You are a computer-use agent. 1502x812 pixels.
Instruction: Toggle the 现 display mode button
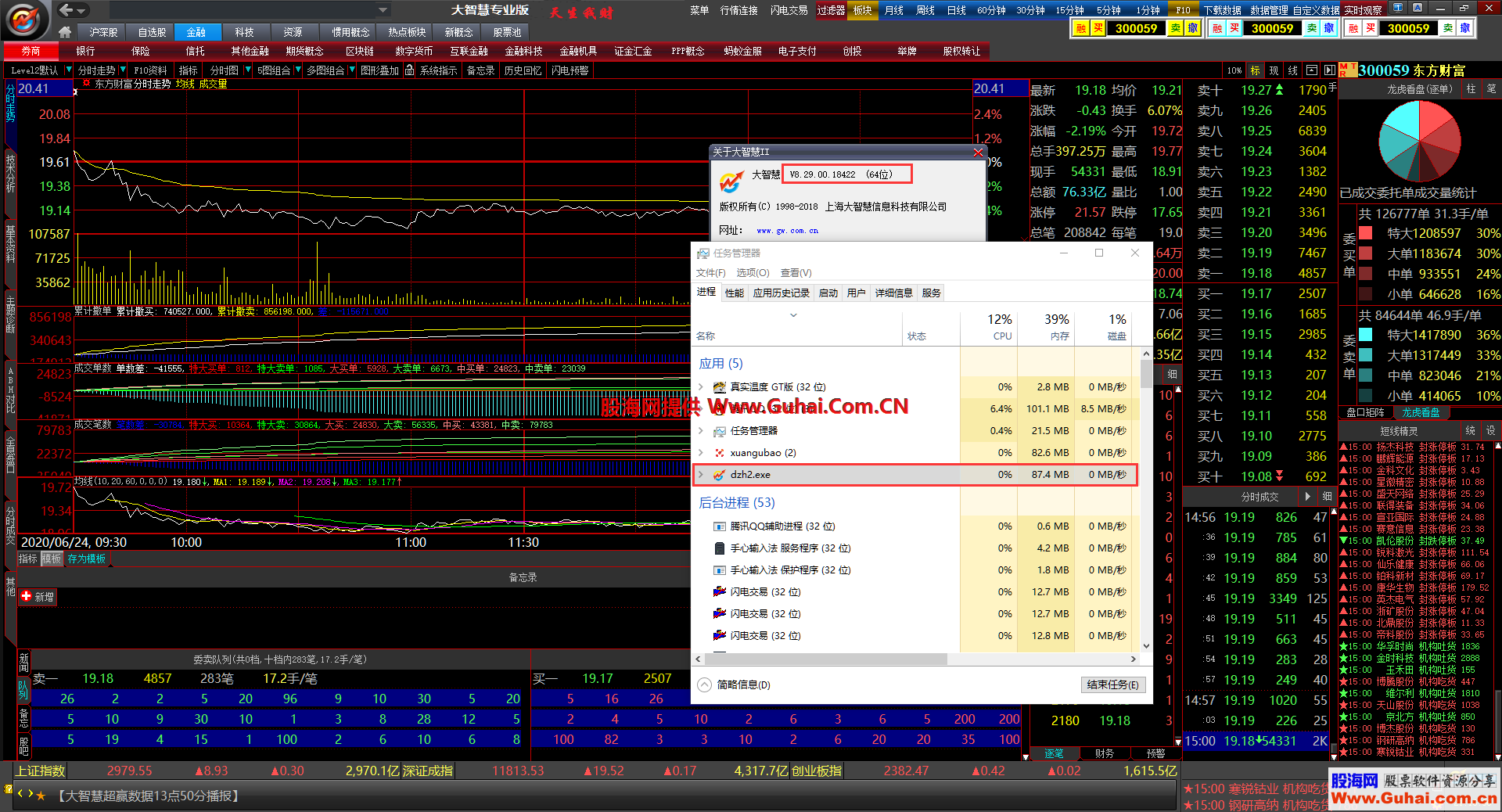[1274, 70]
